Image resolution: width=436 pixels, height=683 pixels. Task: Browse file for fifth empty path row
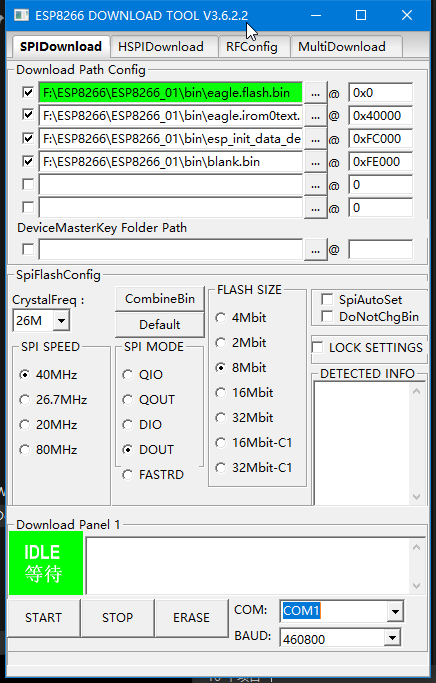click(316, 185)
